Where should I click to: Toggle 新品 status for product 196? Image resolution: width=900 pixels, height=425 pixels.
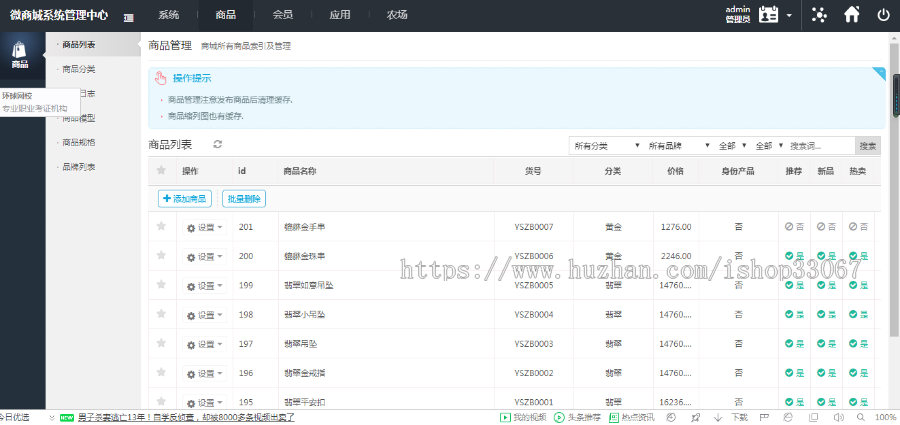pyautogui.click(x=827, y=373)
